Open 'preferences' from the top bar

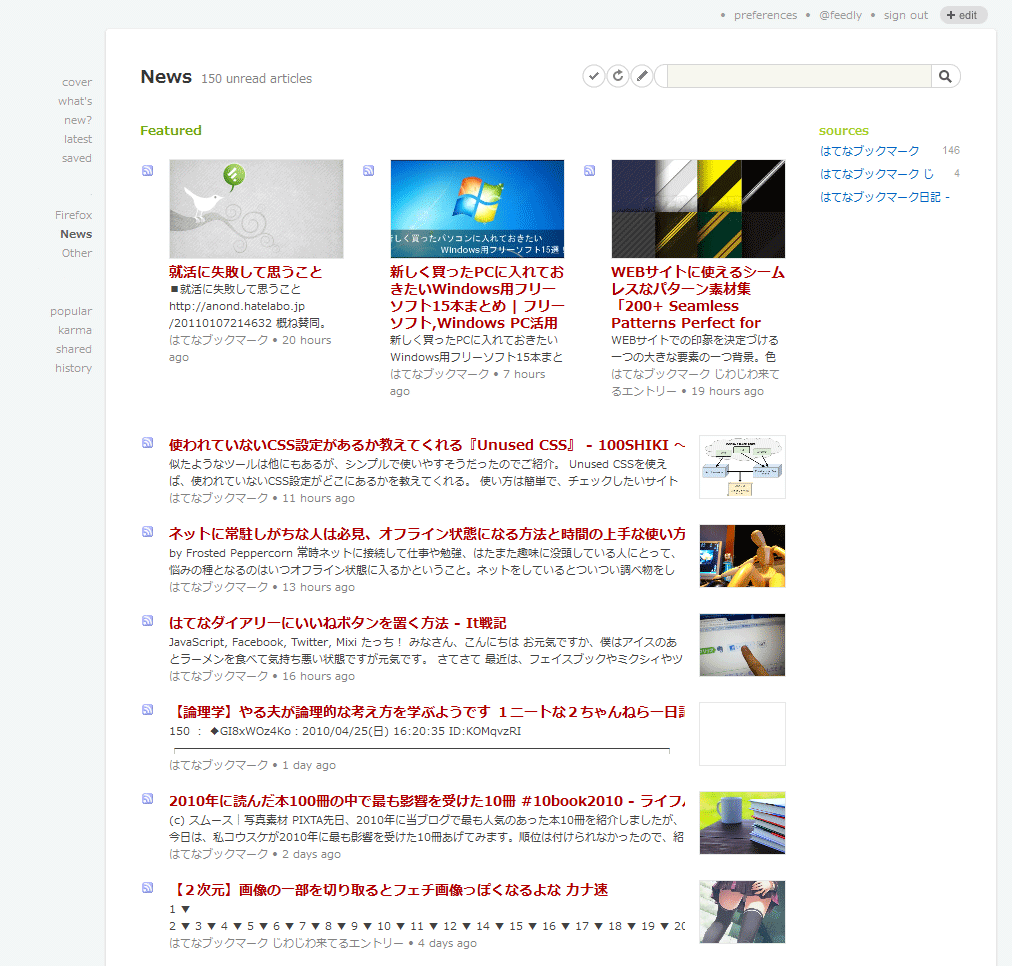pyautogui.click(x=765, y=14)
